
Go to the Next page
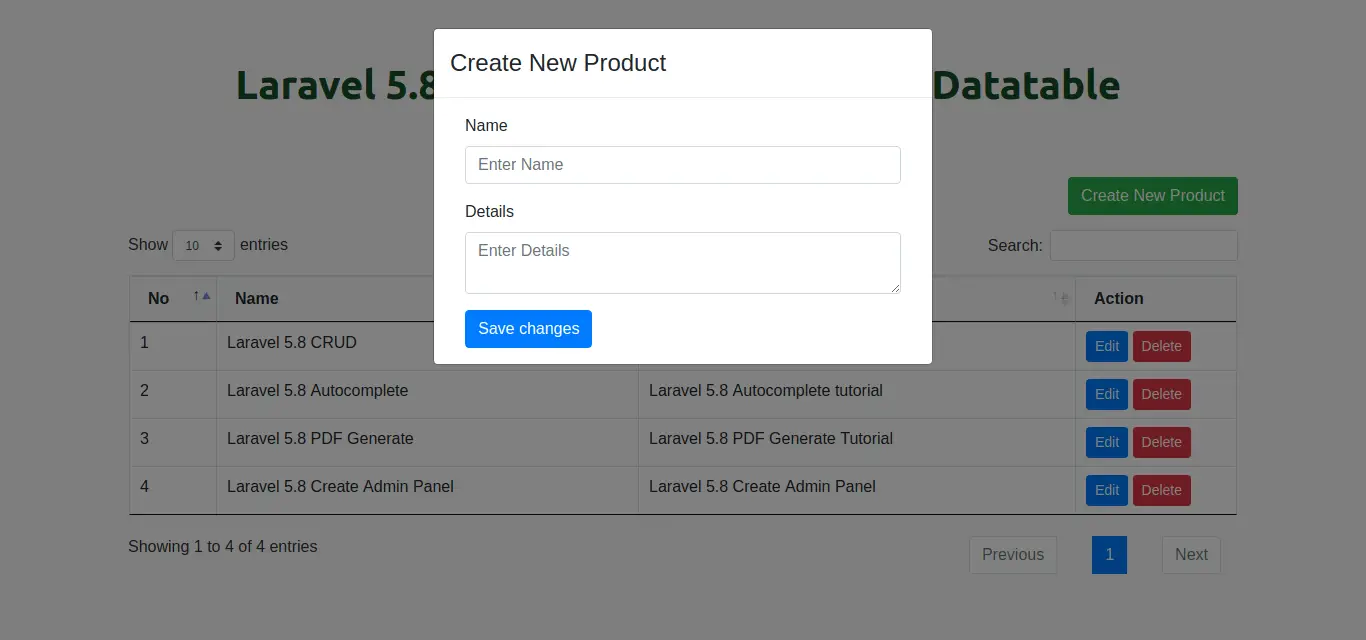tap(1190, 555)
